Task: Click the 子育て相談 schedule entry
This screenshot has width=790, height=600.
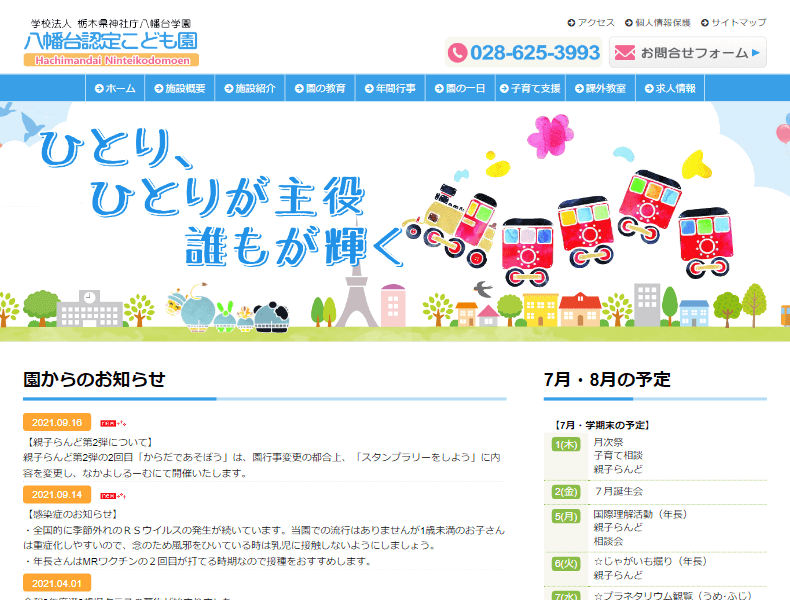Action: (618, 455)
